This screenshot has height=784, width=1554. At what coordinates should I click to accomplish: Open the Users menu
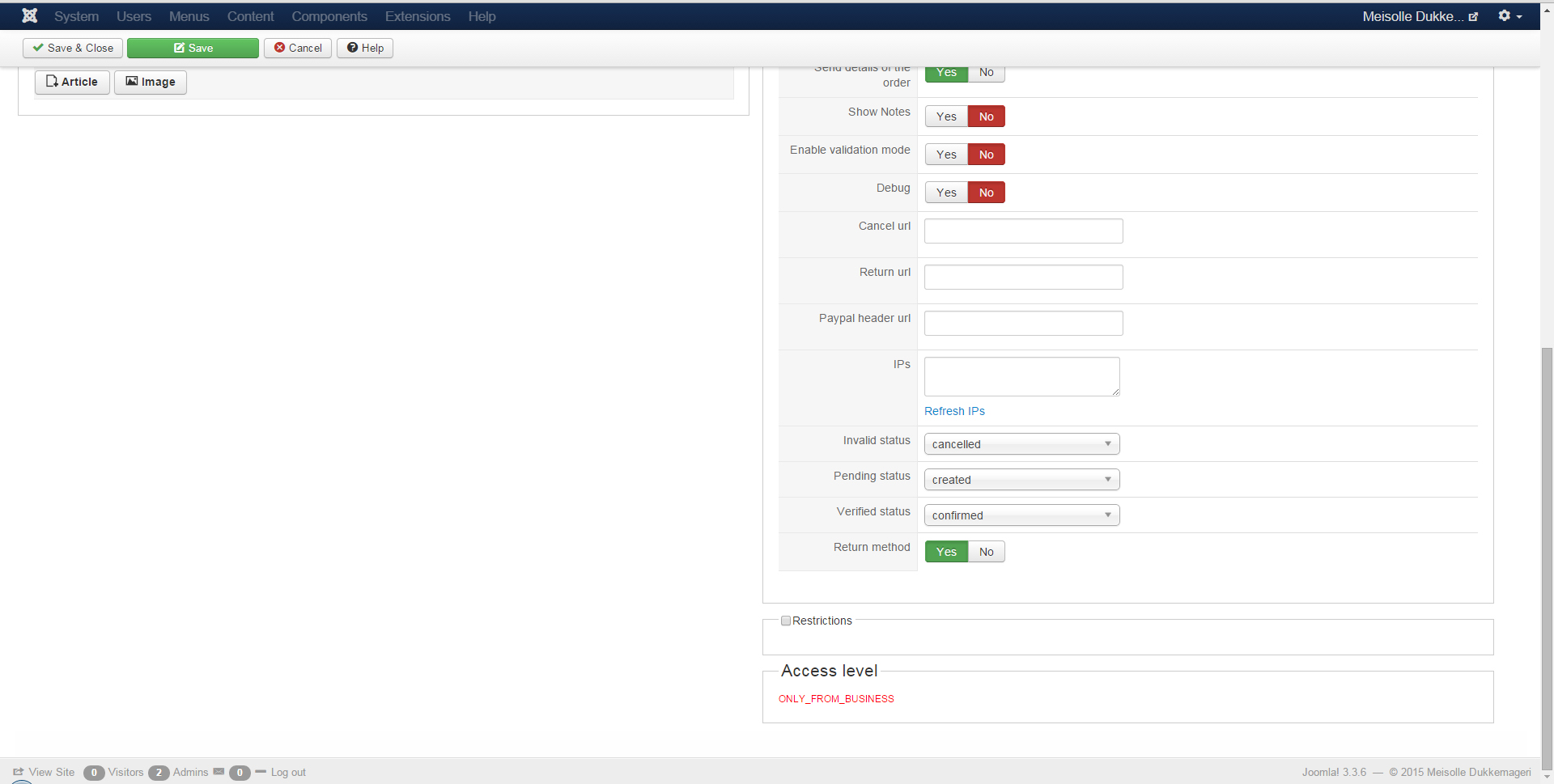click(134, 16)
